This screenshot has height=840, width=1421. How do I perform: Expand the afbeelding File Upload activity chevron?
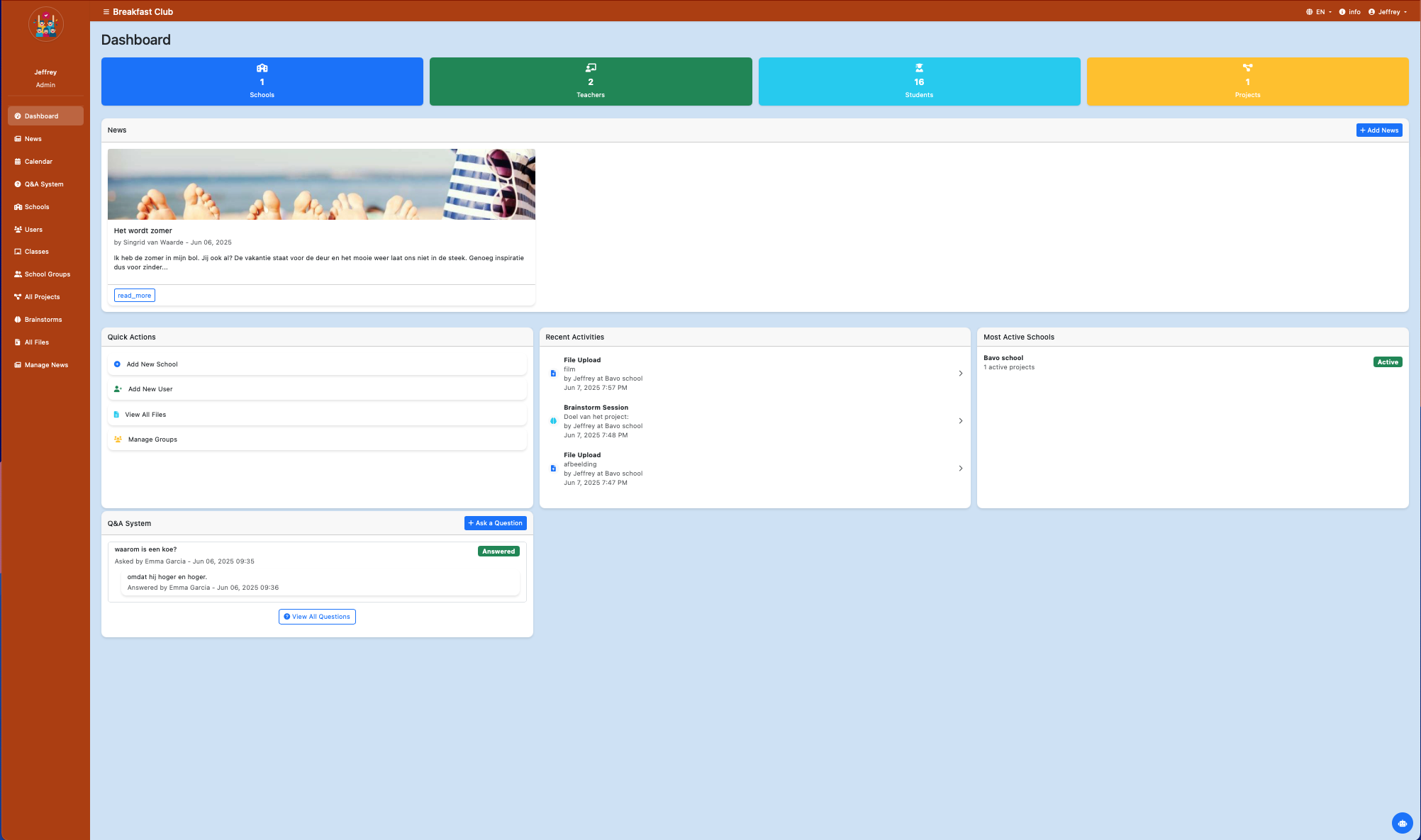click(x=960, y=469)
